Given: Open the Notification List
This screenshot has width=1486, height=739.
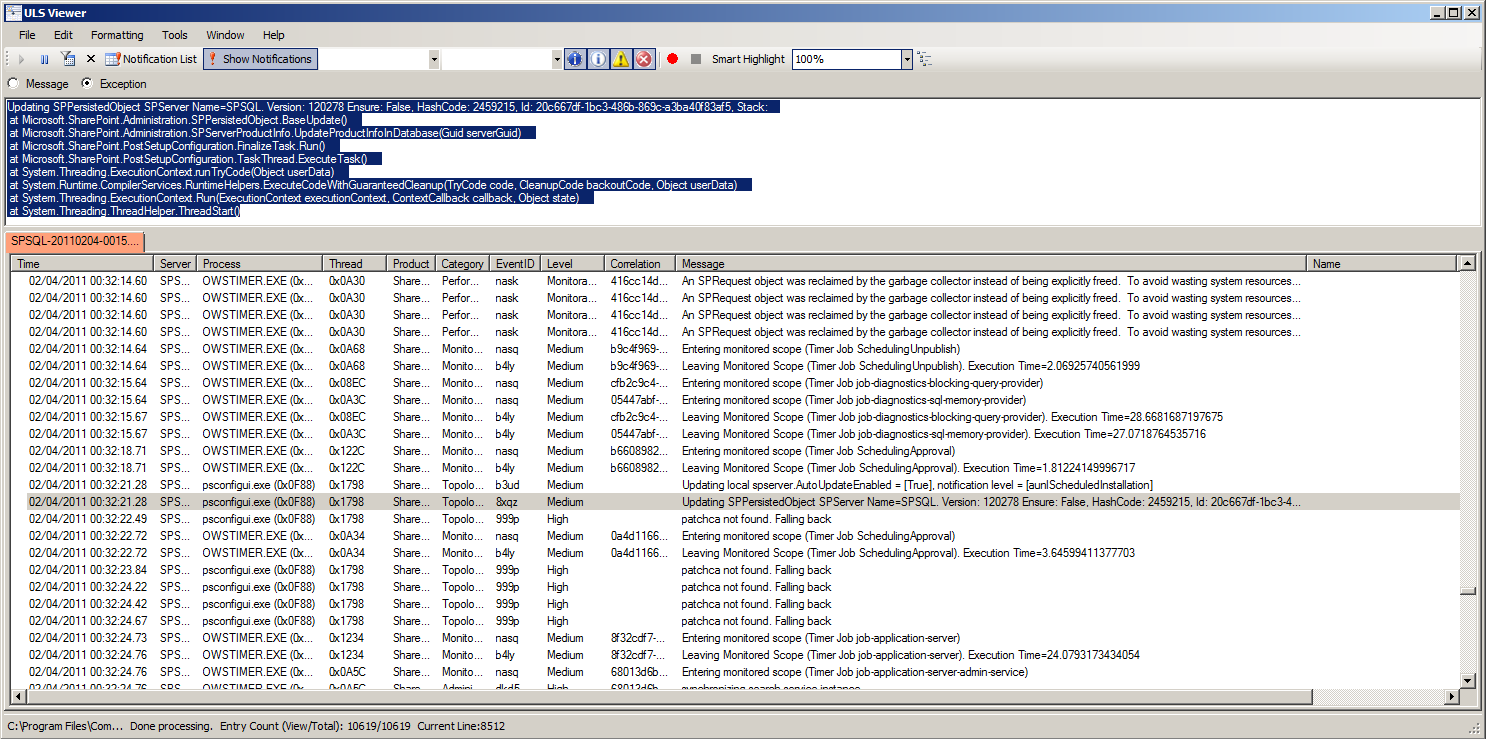Looking at the screenshot, I should (x=151, y=59).
